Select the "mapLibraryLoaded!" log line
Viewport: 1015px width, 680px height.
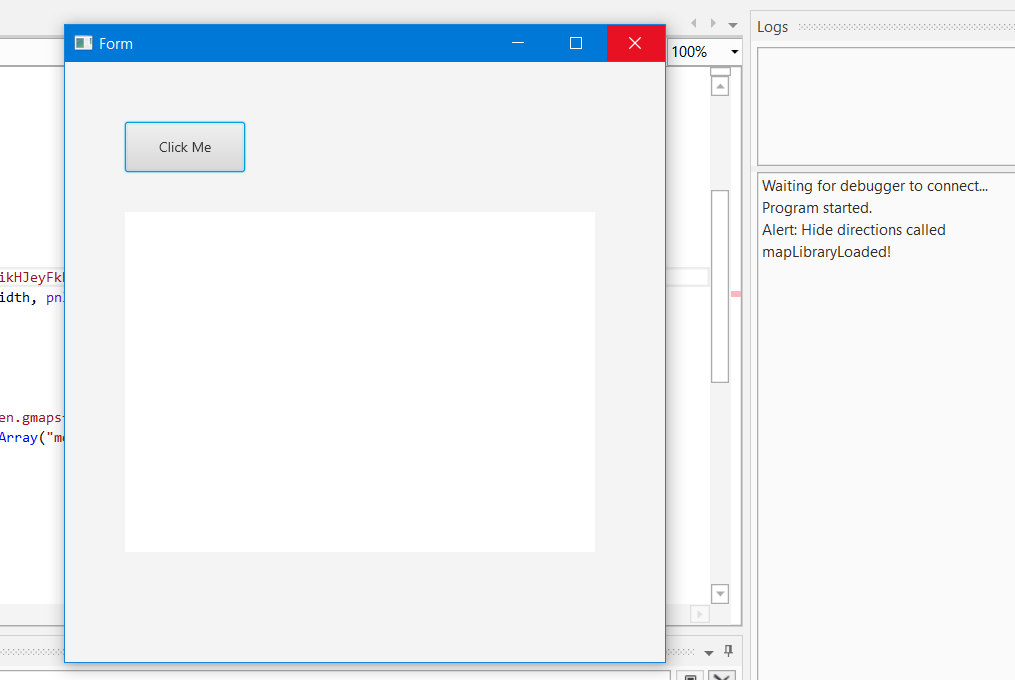click(x=826, y=252)
